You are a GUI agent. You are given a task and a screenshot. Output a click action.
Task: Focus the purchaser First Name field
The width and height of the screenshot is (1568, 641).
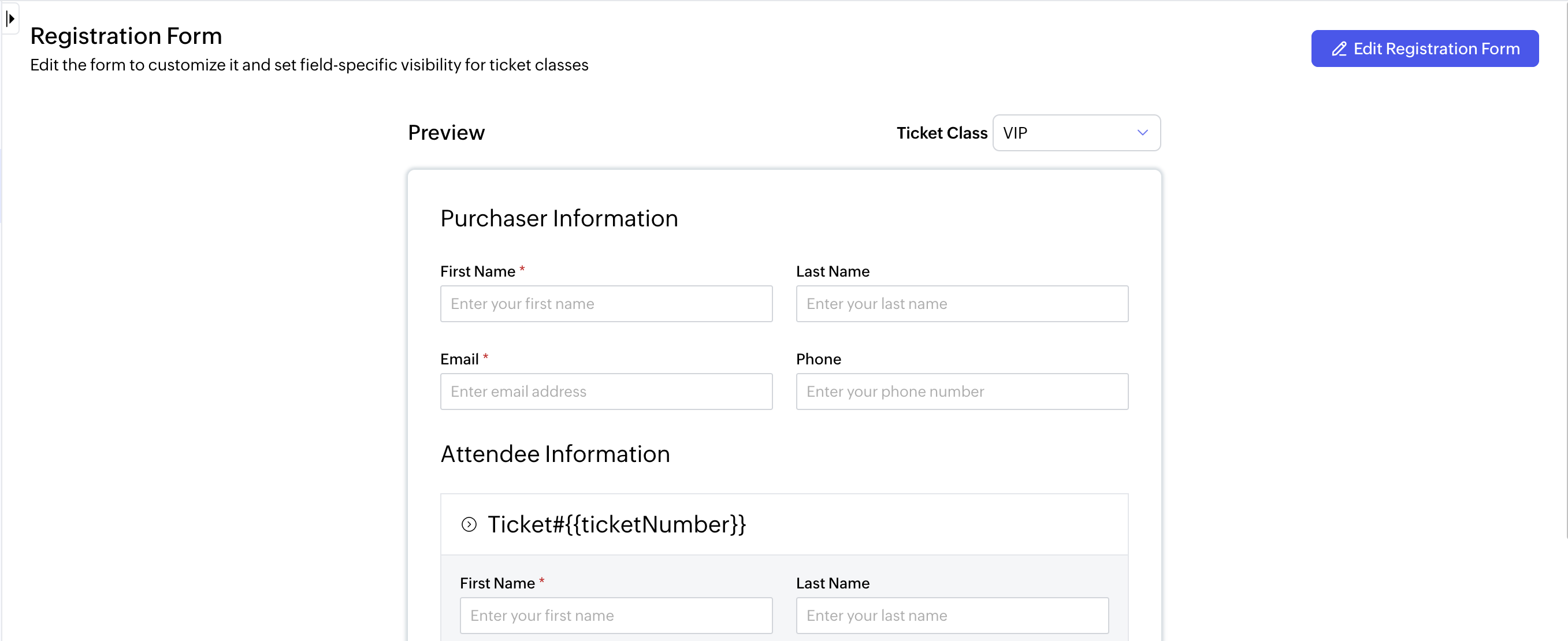(x=606, y=304)
